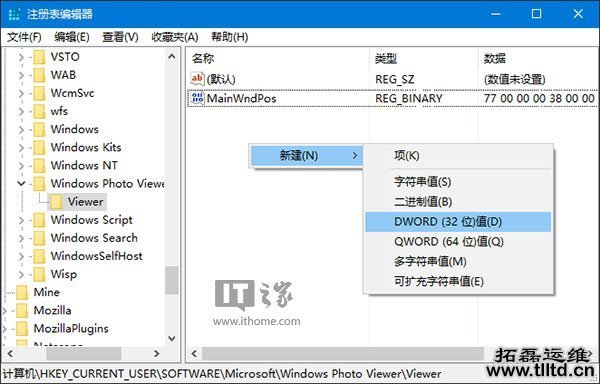
Task: Click the Wisp folder icon
Action: [x=39, y=274]
